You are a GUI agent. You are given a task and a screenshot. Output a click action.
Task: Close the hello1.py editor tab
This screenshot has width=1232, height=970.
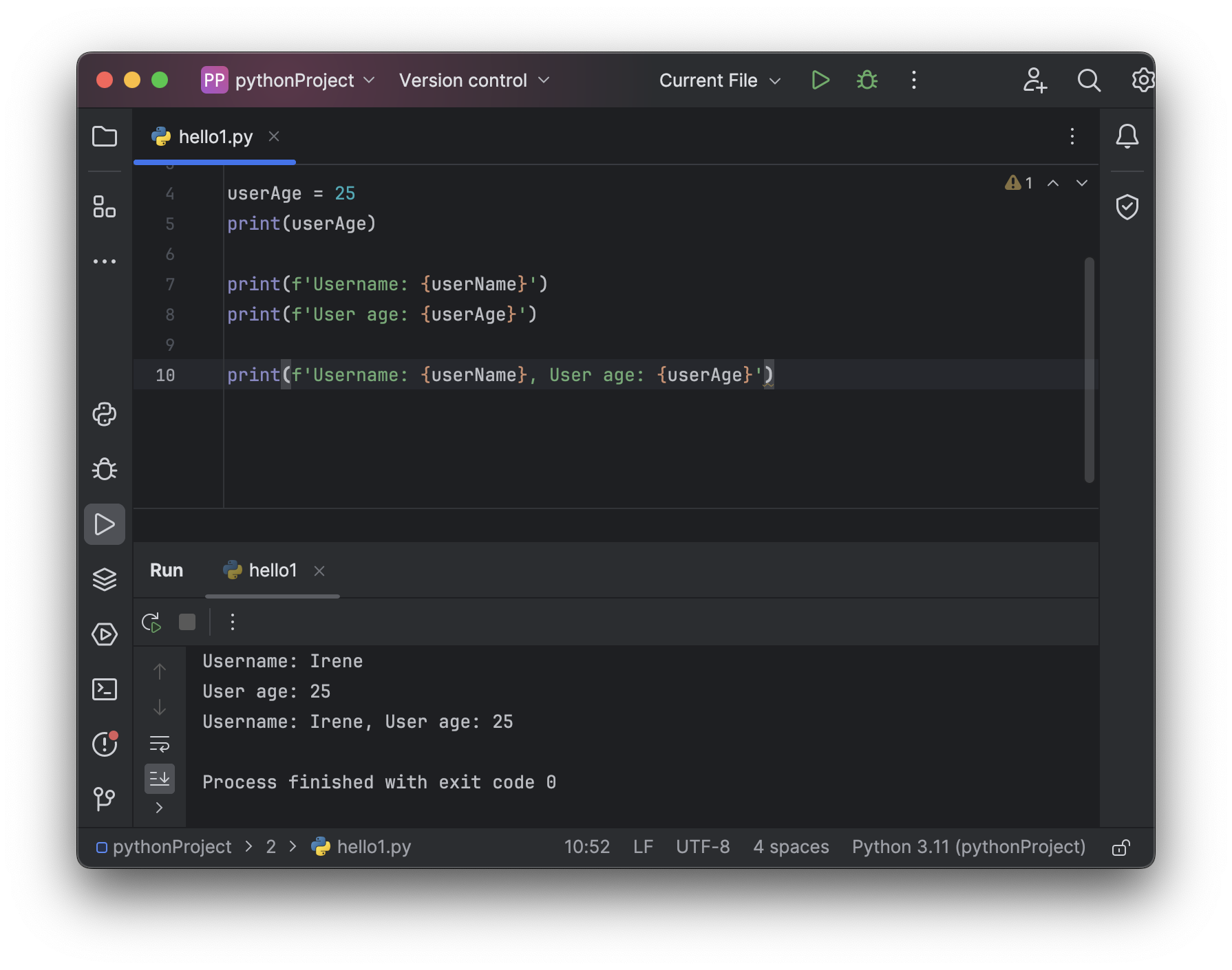(274, 136)
